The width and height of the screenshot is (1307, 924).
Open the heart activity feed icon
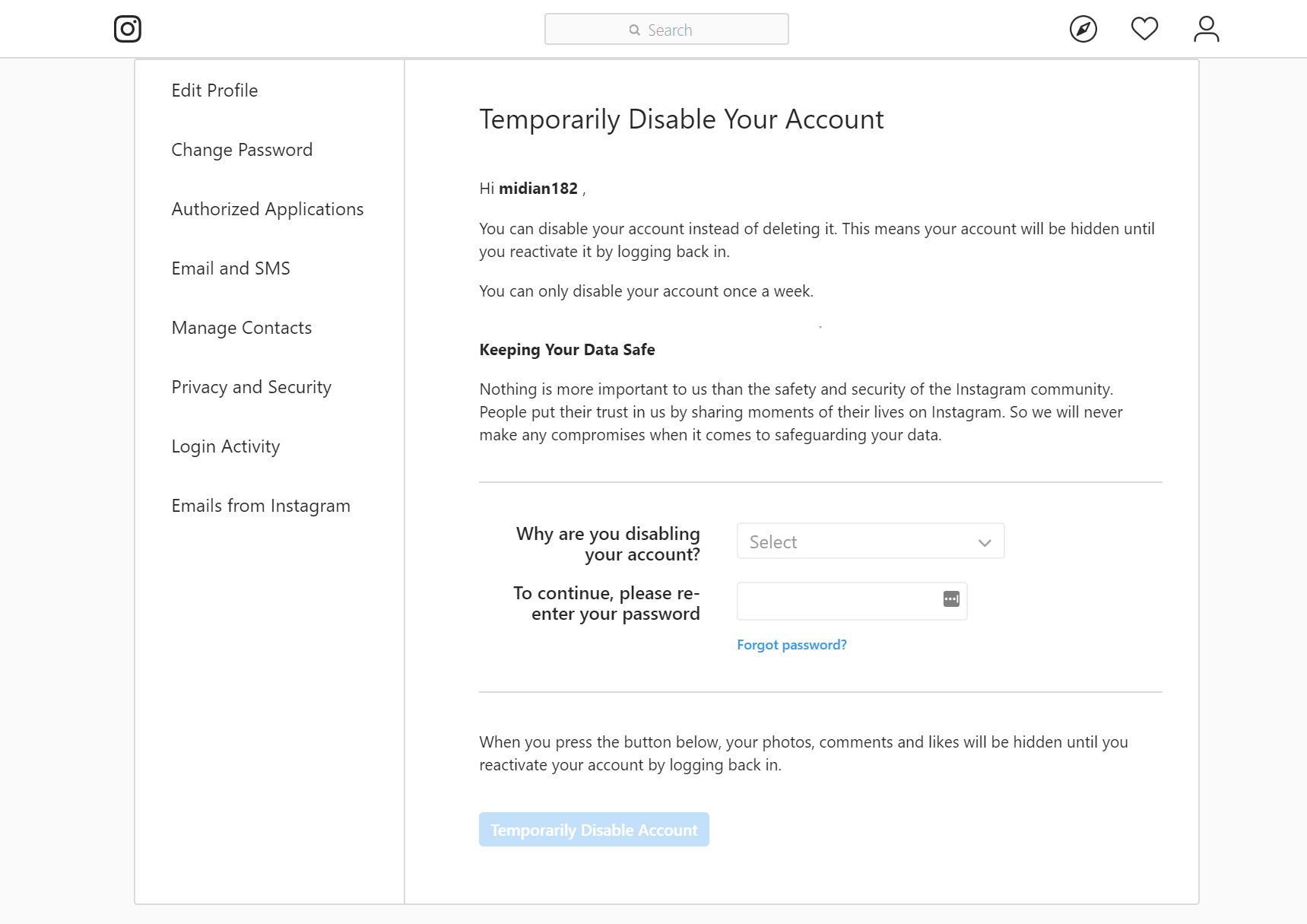(1144, 29)
